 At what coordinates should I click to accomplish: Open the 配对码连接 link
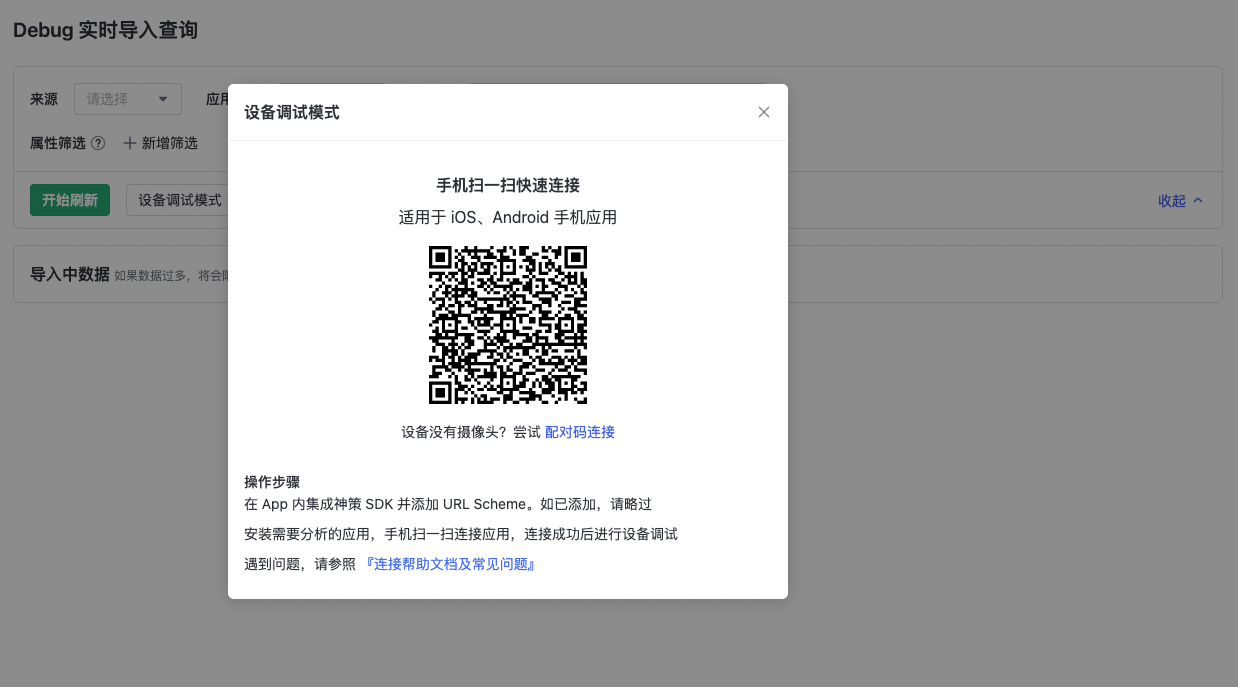click(x=580, y=432)
